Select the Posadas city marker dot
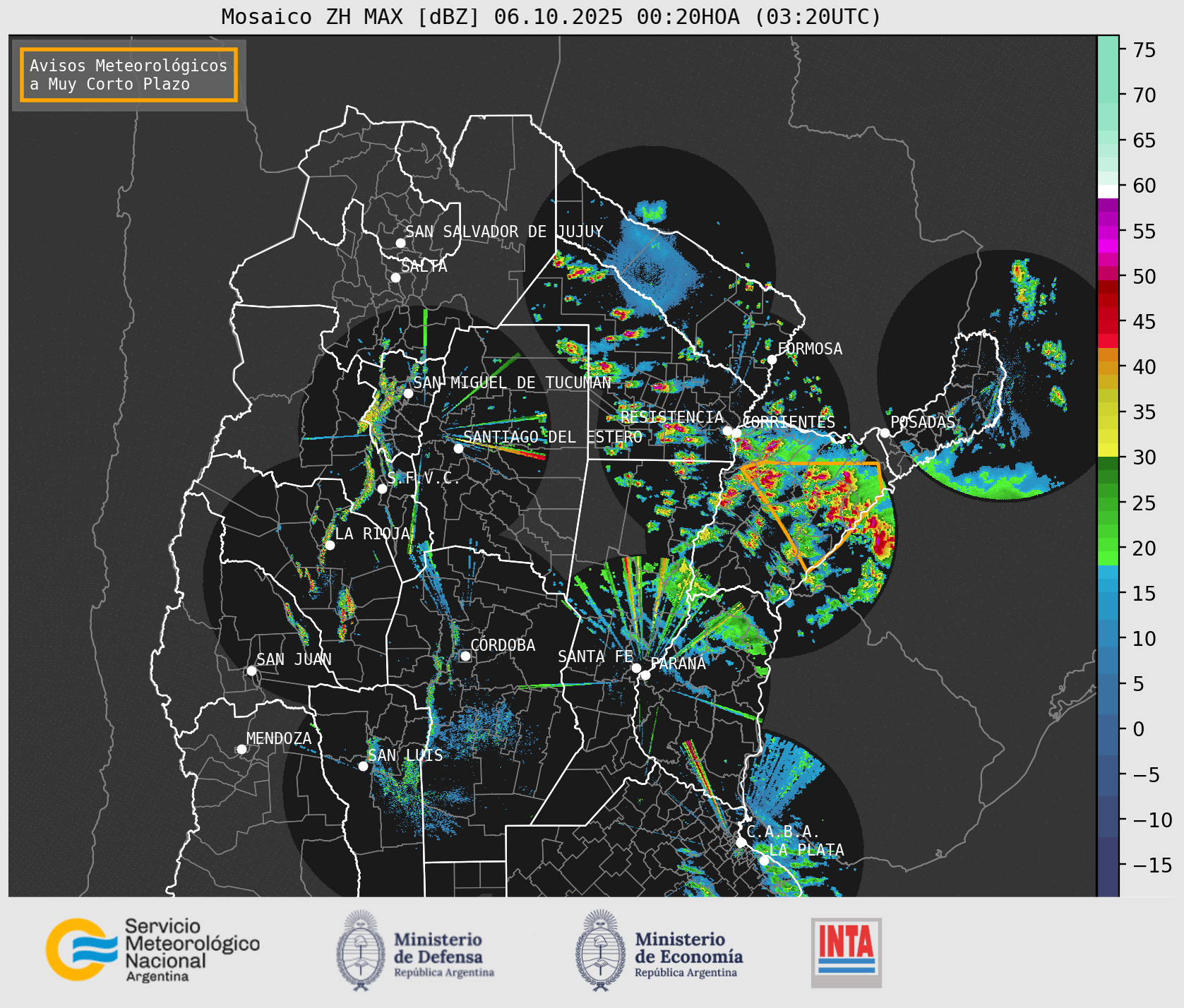The height and width of the screenshot is (1008, 1184). 885,433
